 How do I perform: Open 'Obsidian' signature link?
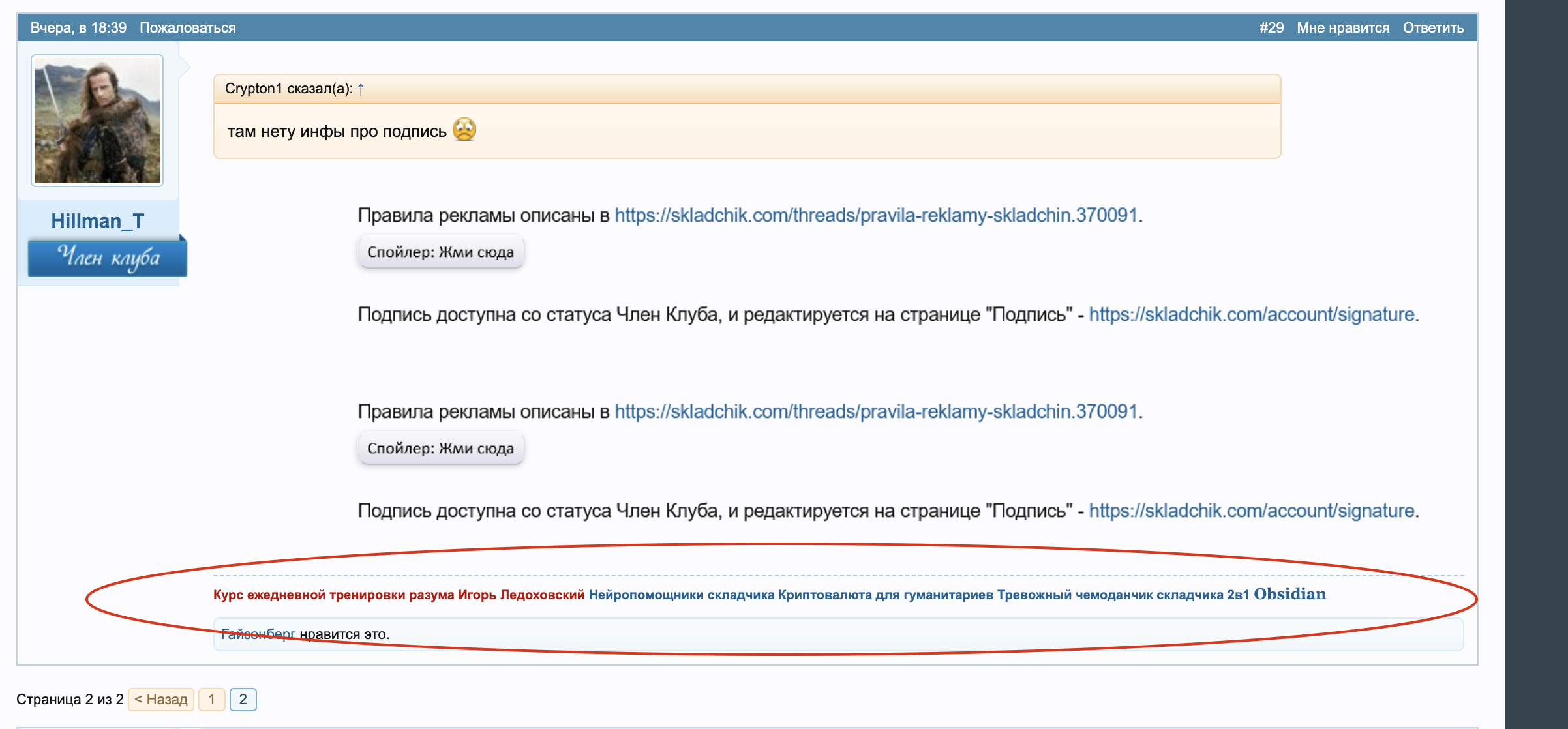1289,594
